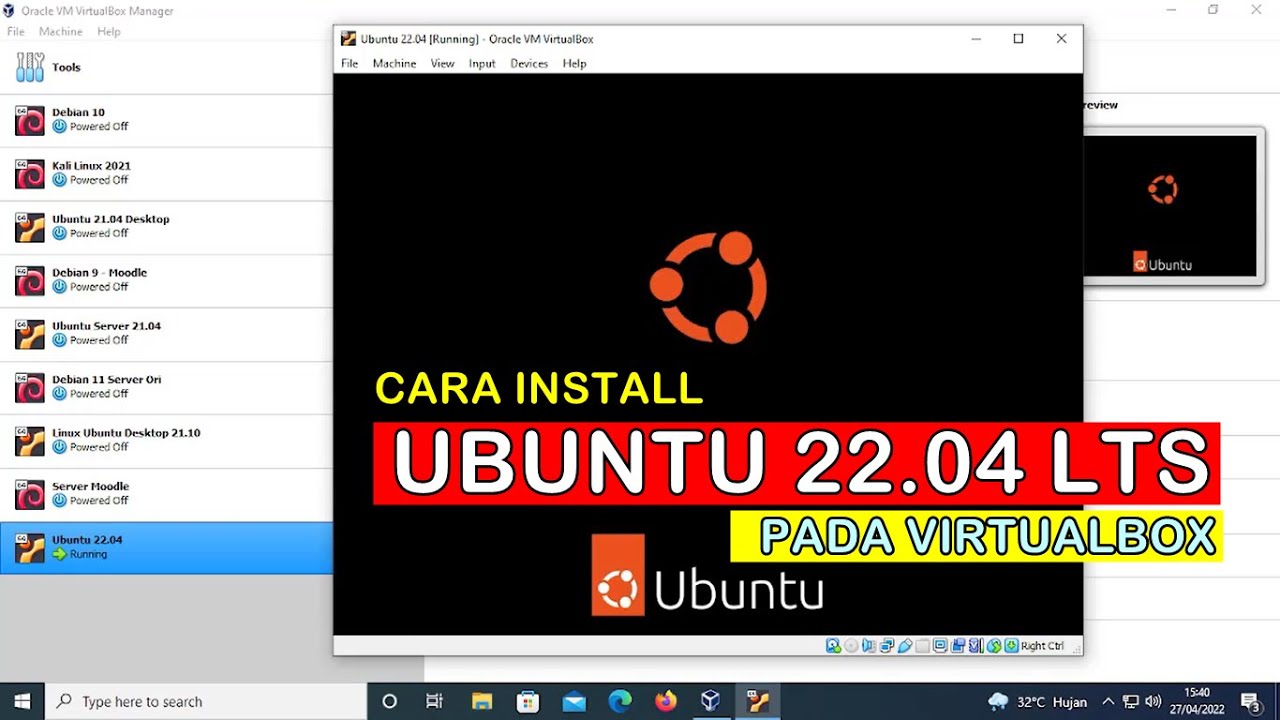Viewport: 1280px width, 720px height.
Task: Switch to VirtualBox Manager taskbar icon
Action: [711, 701]
